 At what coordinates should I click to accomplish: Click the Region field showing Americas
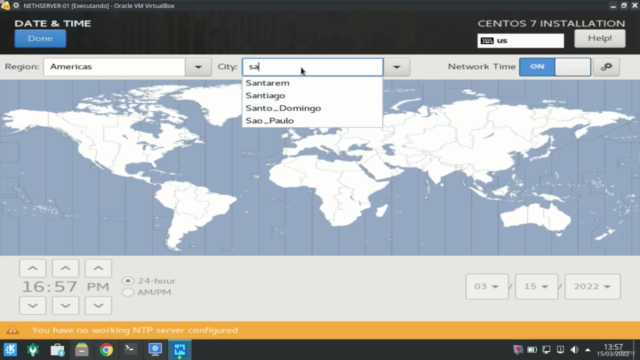click(114, 67)
